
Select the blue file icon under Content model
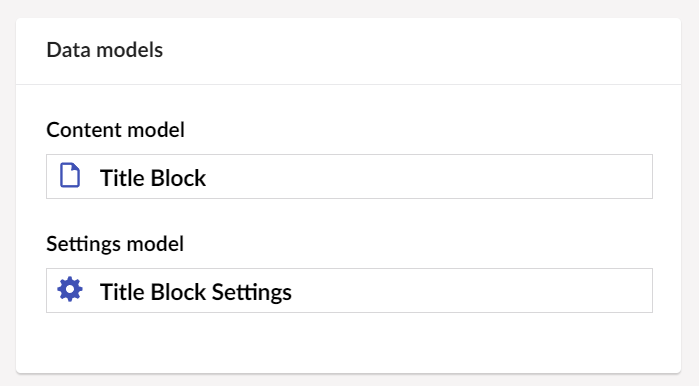tap(70, 176)
